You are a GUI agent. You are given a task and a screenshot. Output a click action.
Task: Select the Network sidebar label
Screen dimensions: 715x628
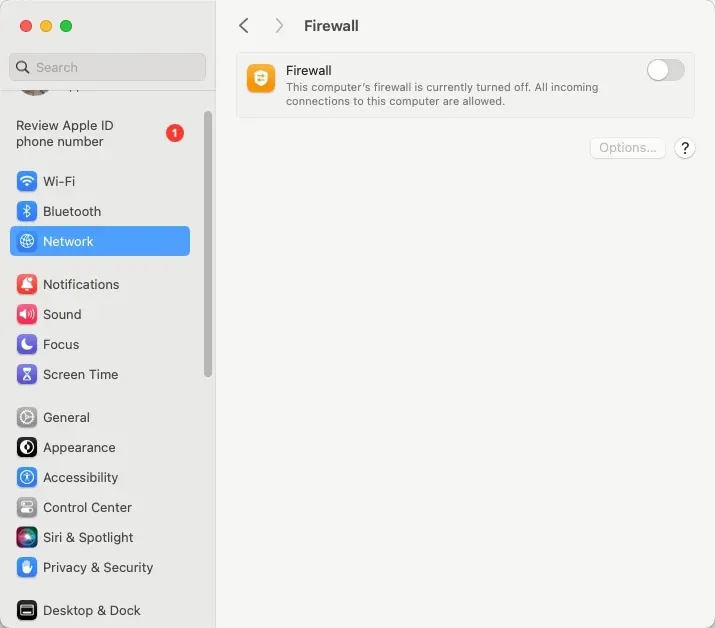(68, 241)
